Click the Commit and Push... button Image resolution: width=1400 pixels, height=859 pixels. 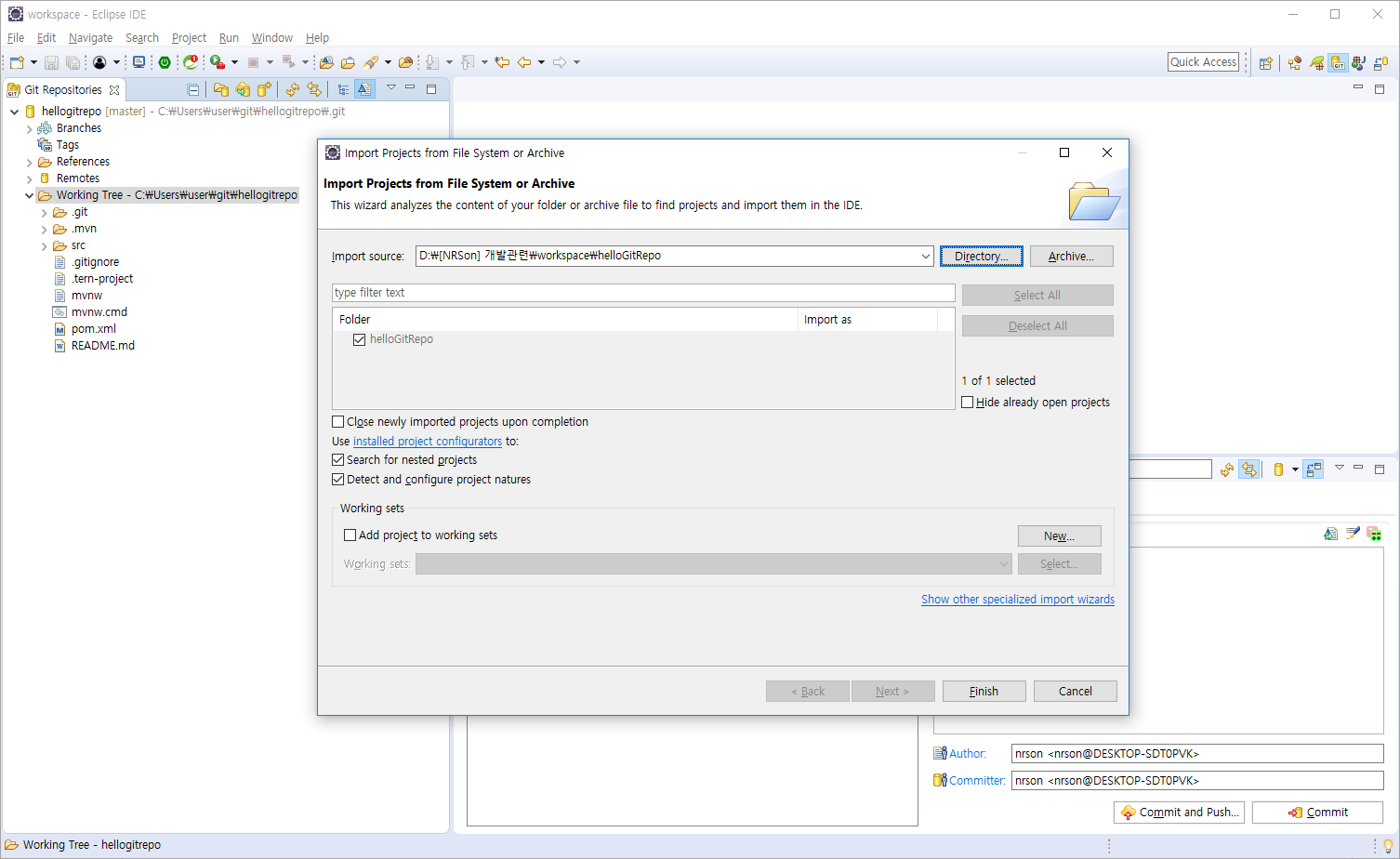(1179, 813)
